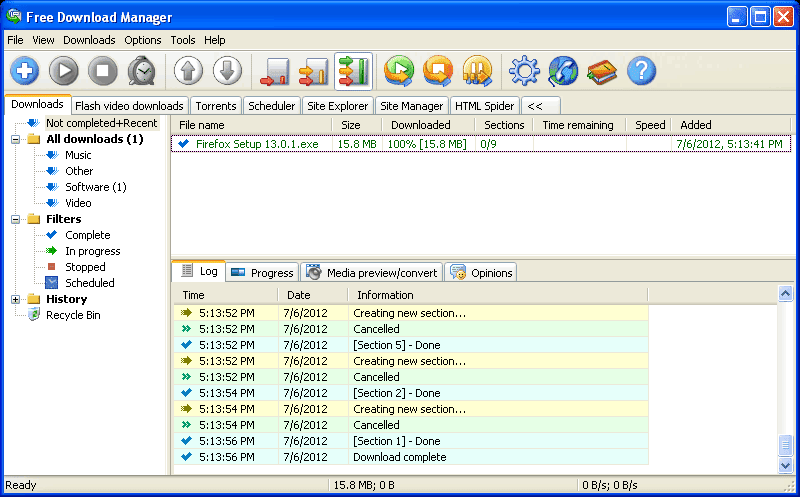Screen dimensions: 800x497
Task: Open the Downloads menu
Action: click(89, 40)
